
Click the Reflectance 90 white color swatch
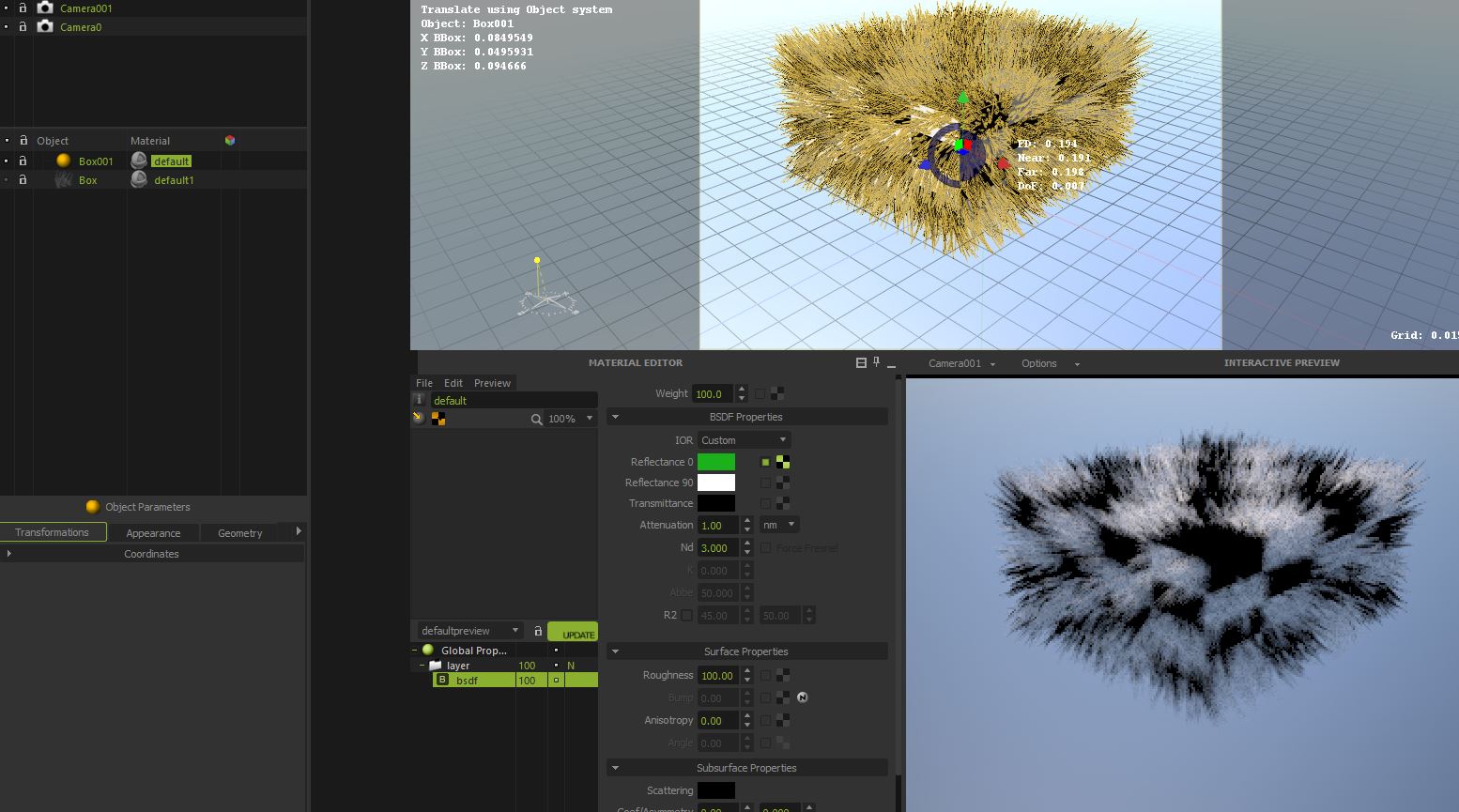pyautogui.click(x=716, y=483)
